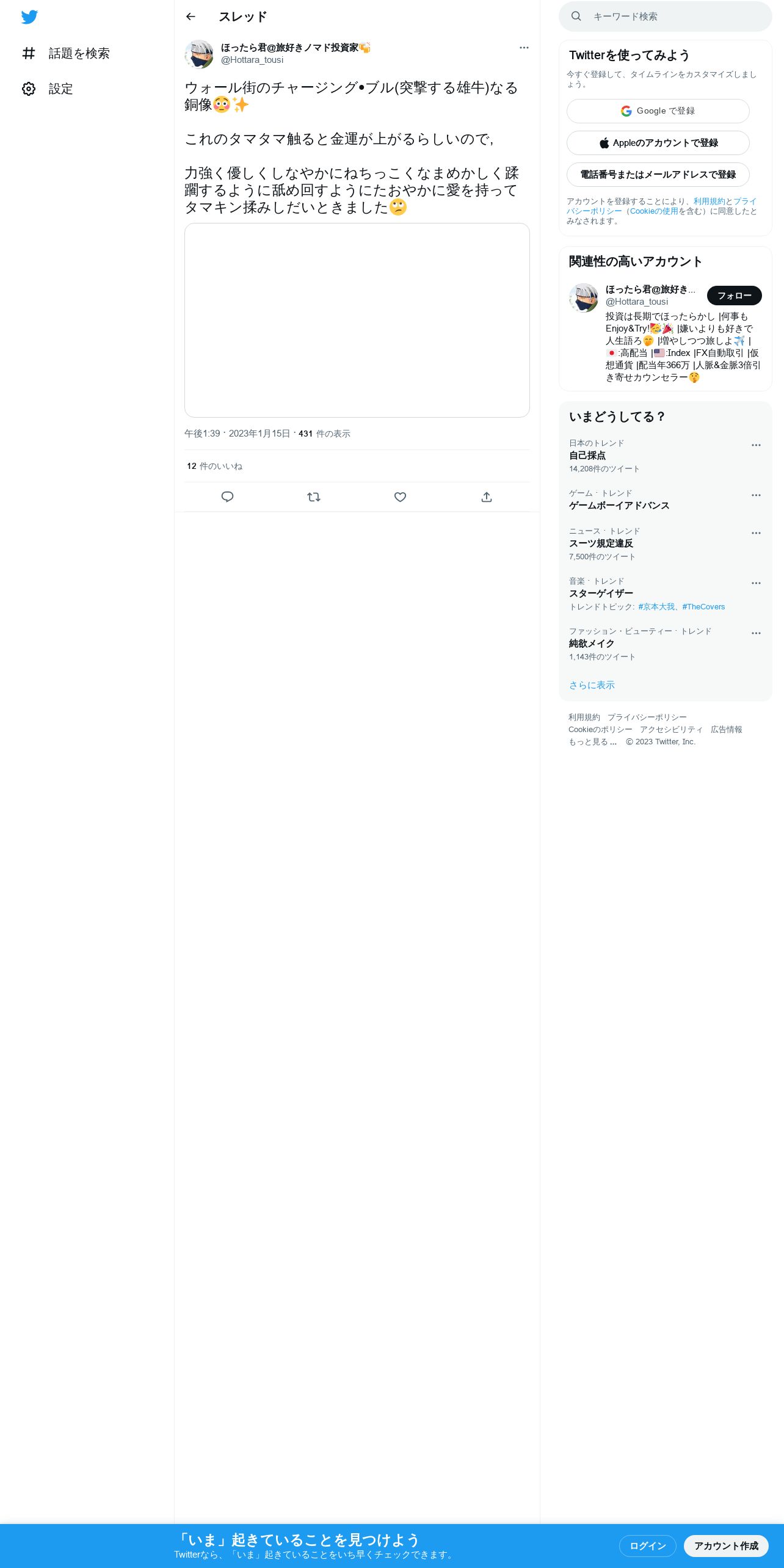Click the search magnifier icon
The width and height of the screenshot is (784, 1568).
(576, 16)
